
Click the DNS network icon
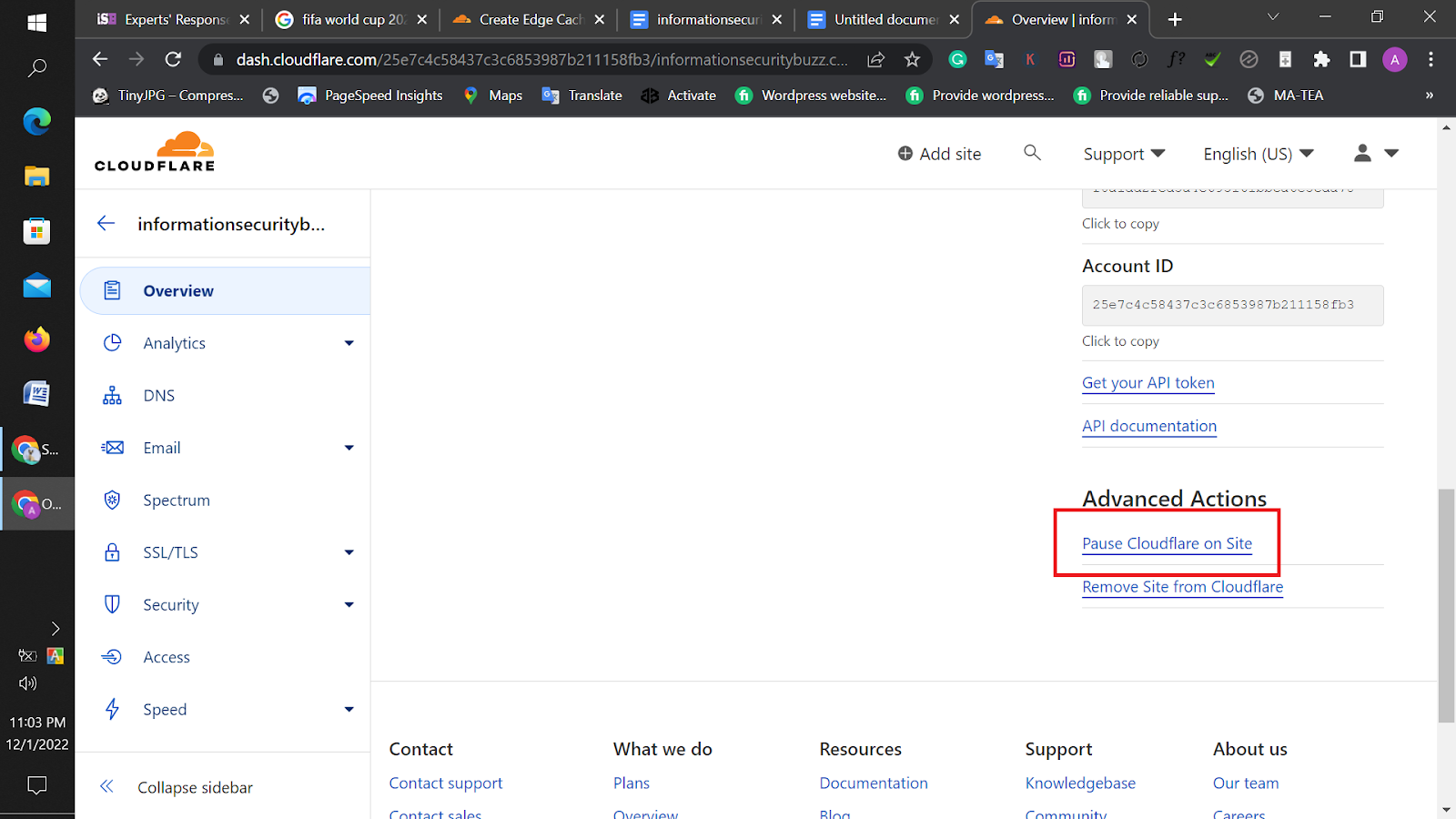click(x=112, y=395)
